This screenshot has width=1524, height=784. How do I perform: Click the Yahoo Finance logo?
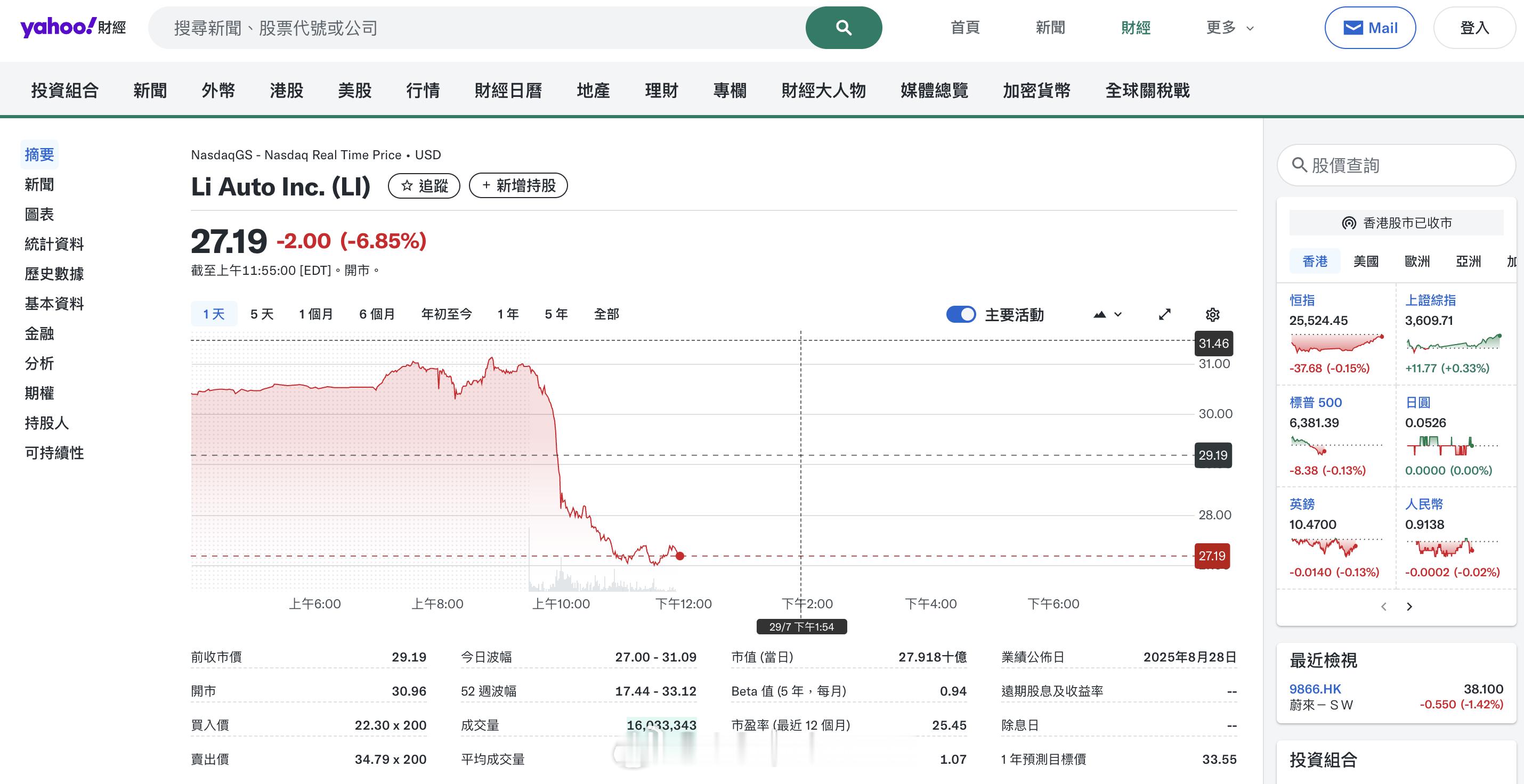74,27
